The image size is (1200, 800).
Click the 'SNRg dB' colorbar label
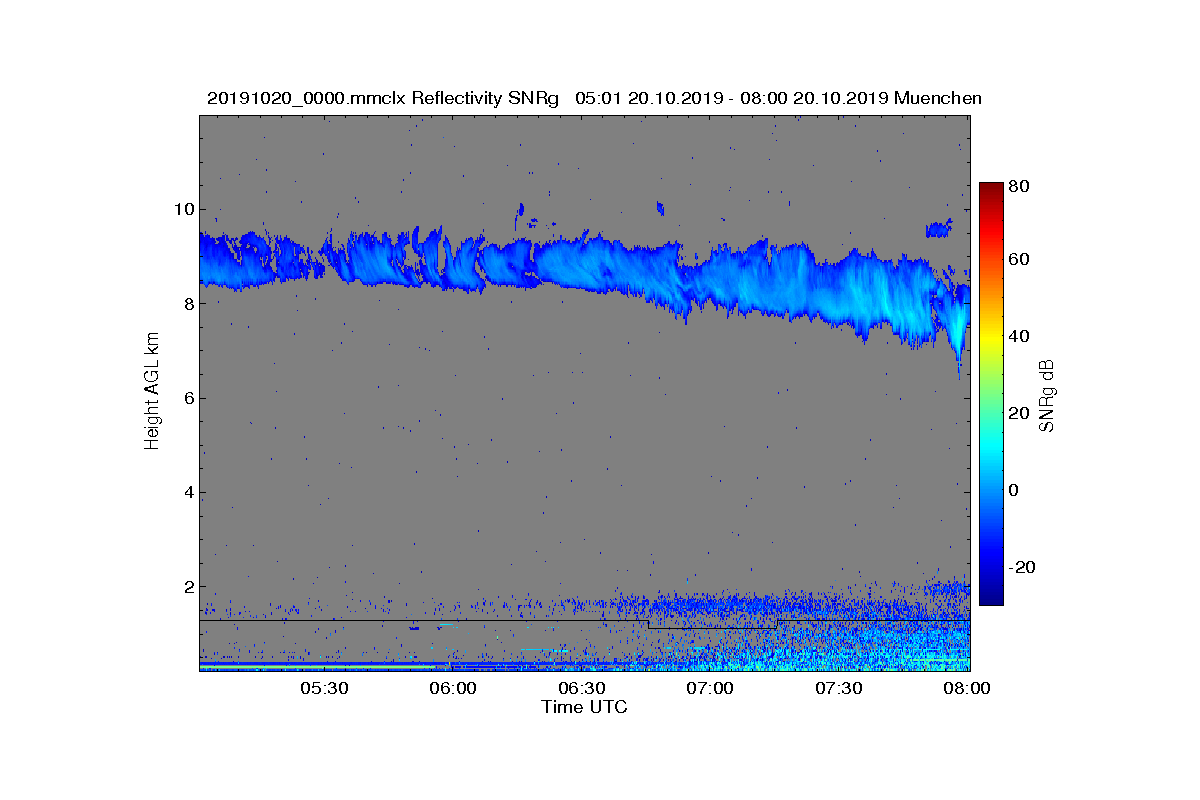[1046, 396]
